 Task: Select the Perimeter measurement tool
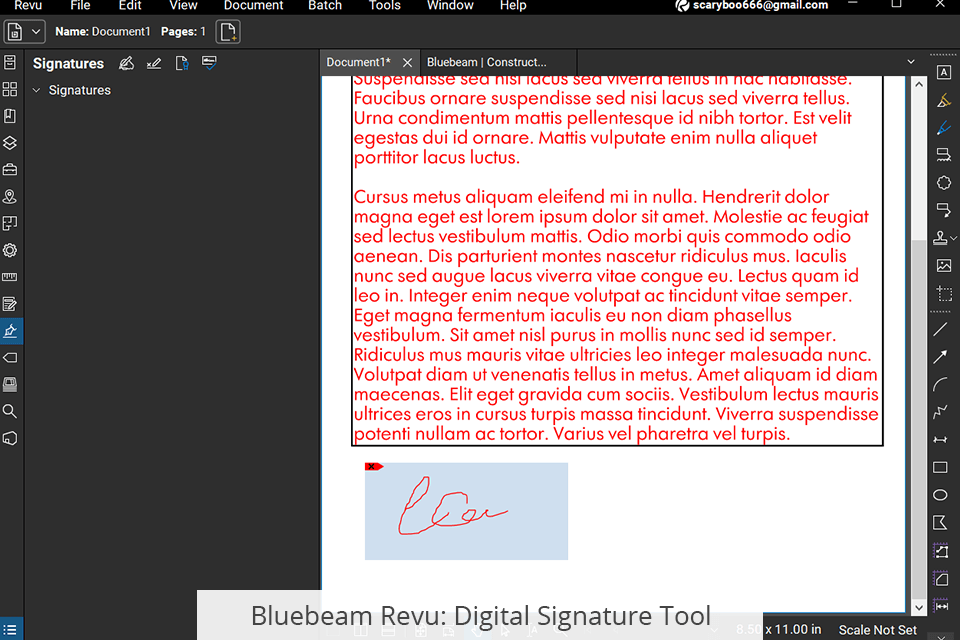point(940,578)
